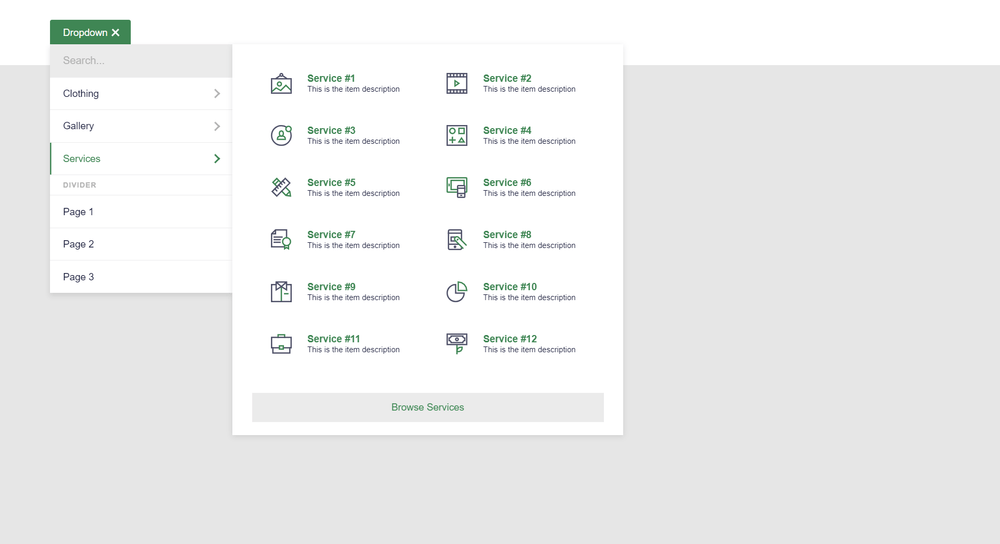The width and height of the screenshot is (1000, 544).
Task: Open the Service #10 title link
Action: (x=510, y=287)
